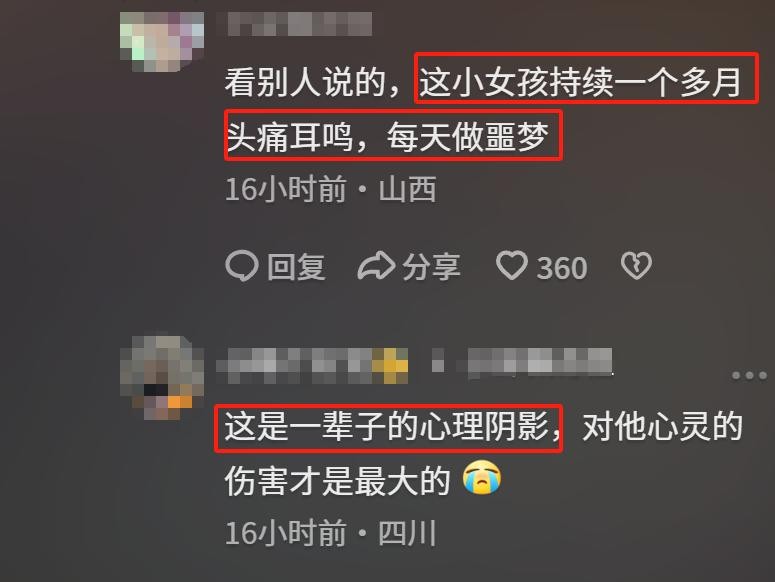Open the second commenter's avatar
The image size is (775, 582).
pos(162,378)
